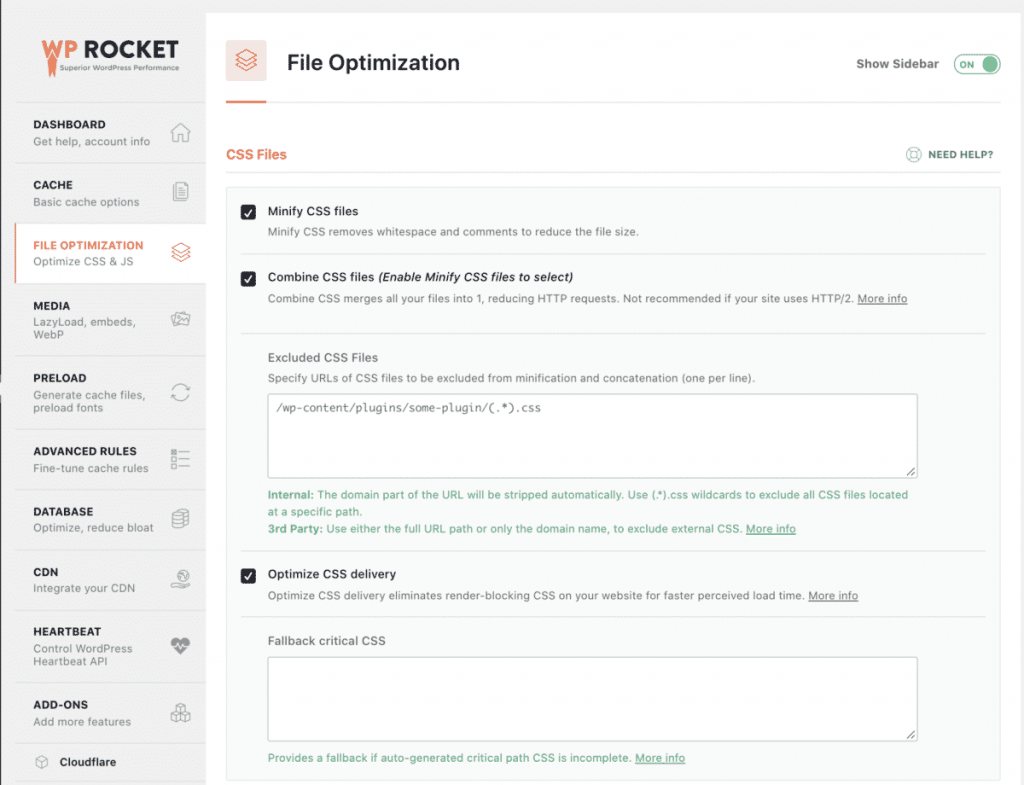This screenshot has height=785, width=1024.
Task: Go to Cache basic options
Action: point(110,193)
